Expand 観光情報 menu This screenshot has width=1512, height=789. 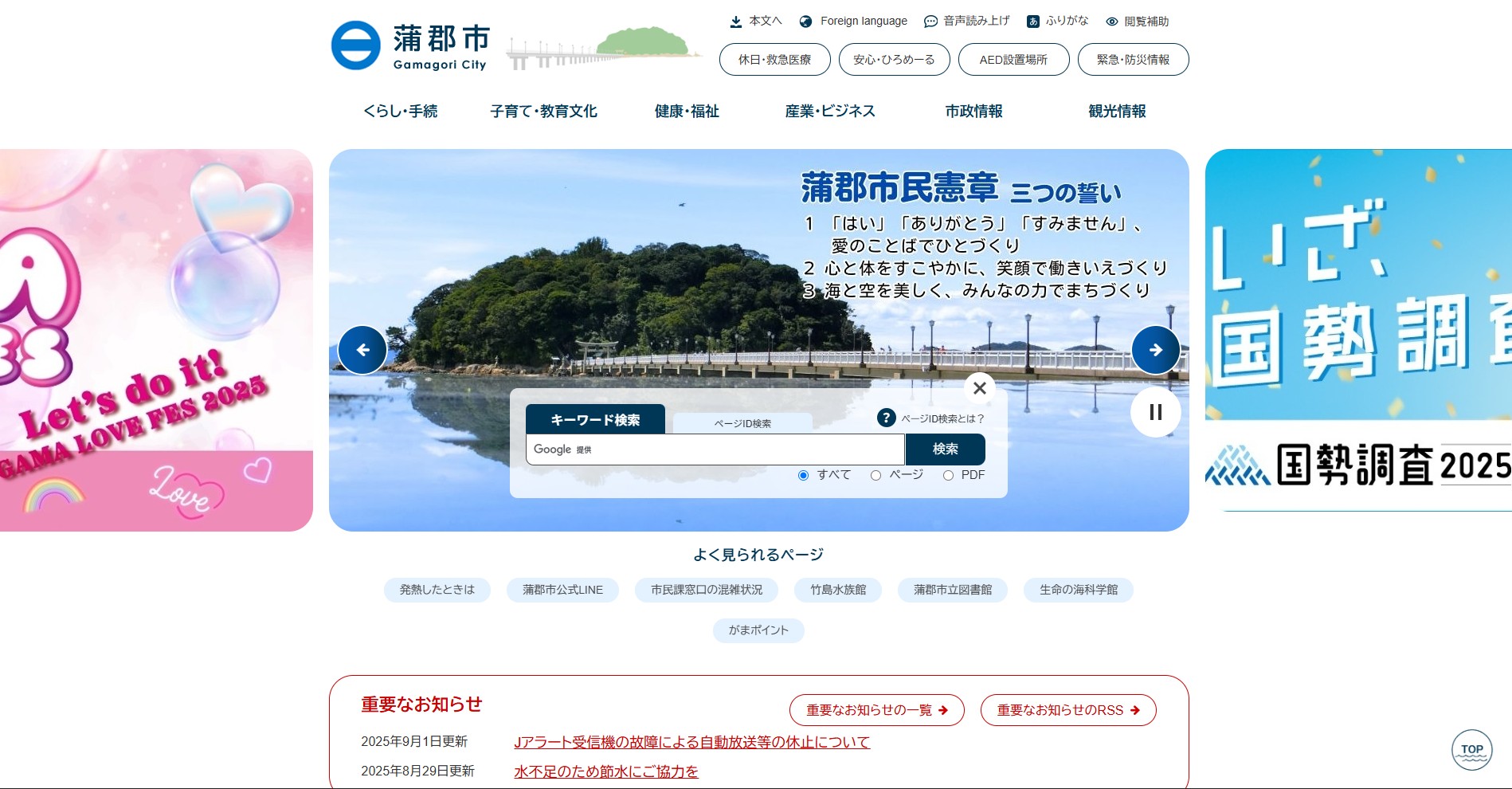1117,112
